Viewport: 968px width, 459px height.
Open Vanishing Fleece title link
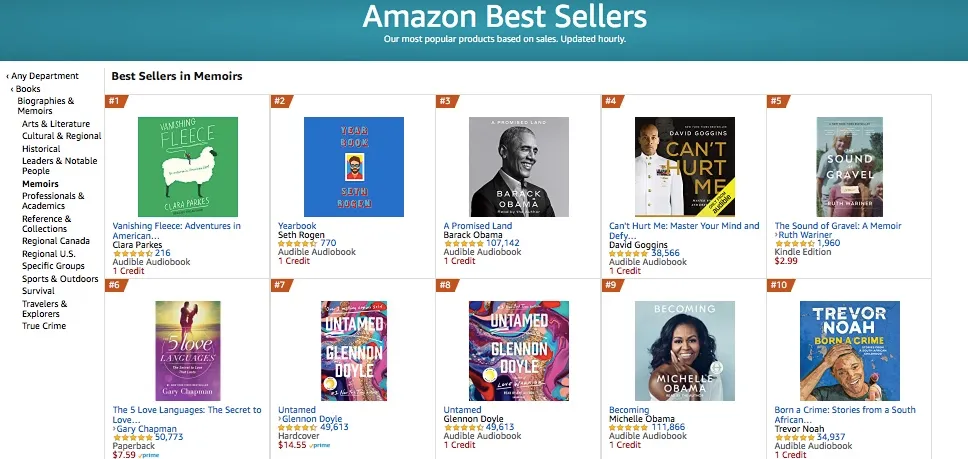pyautogui.click(x=176, y=226)
